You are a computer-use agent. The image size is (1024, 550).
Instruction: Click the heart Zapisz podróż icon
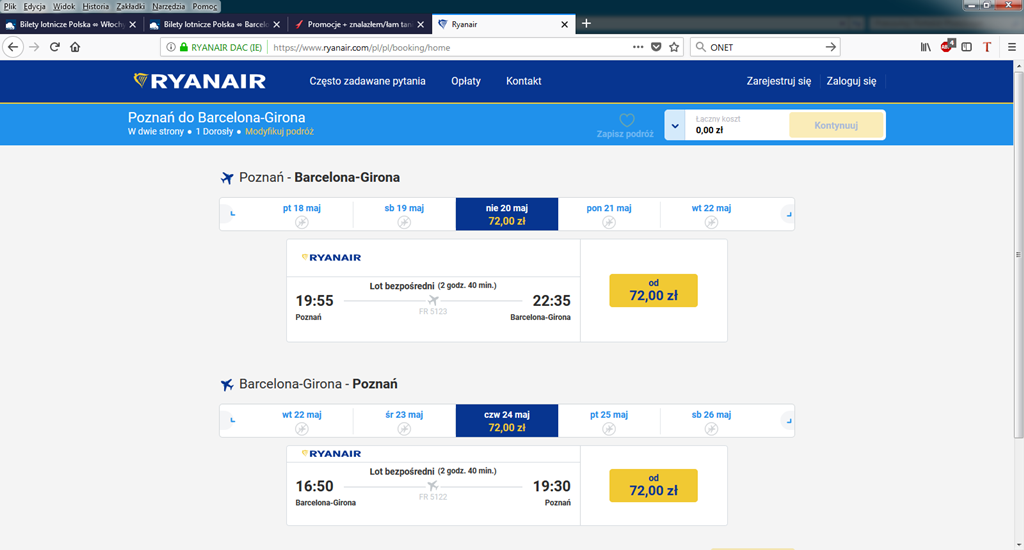pyautogui.click(x=626, y=120)
